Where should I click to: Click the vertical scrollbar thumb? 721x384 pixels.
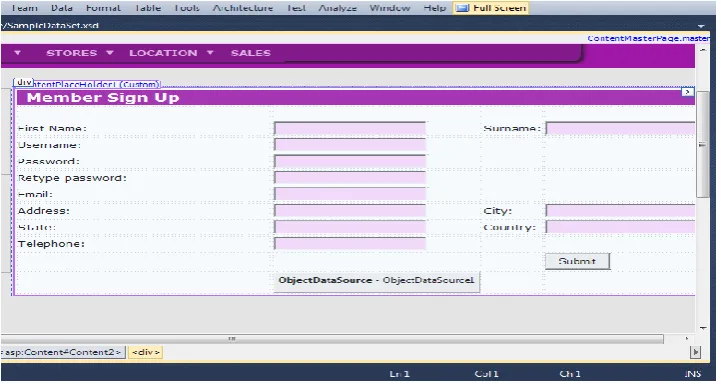[x=703, y=144]
